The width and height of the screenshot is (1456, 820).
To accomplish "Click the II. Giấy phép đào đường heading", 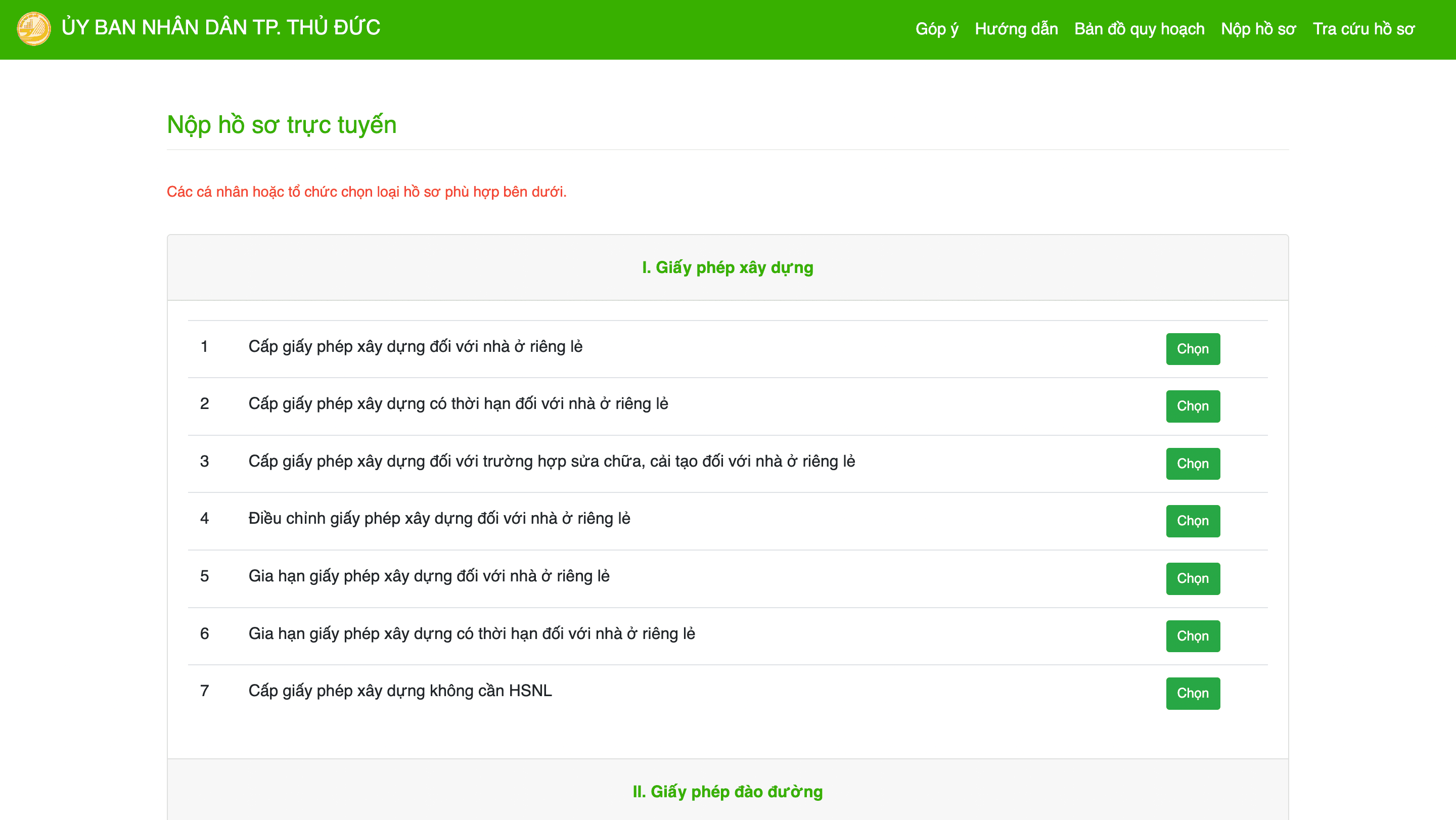I will point(727,791).
